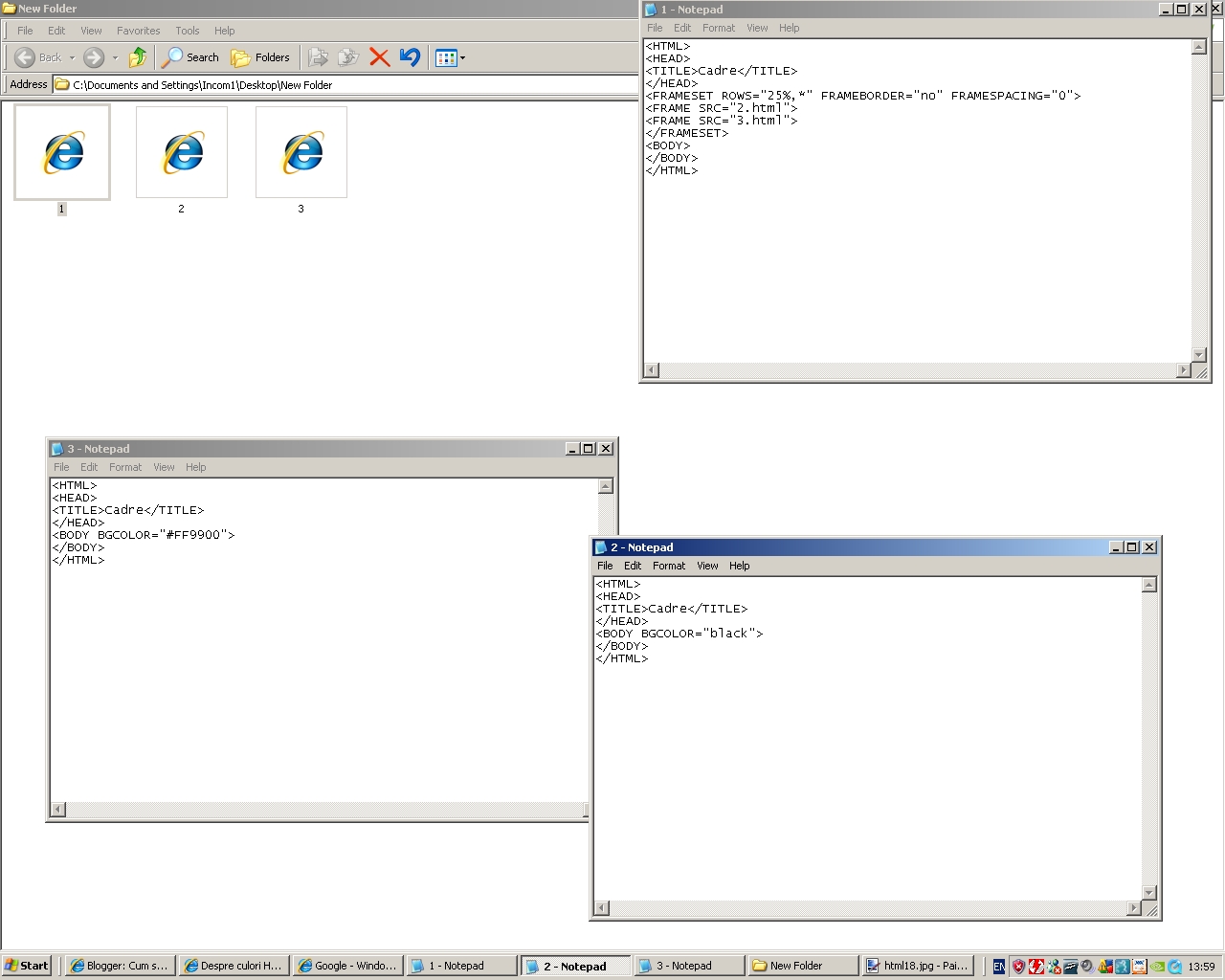Image resolution: width=1225 pixels, height=980 pixels.
Task: Activate 1 - Notepad from the taskbar
Action: pos(461,966)
